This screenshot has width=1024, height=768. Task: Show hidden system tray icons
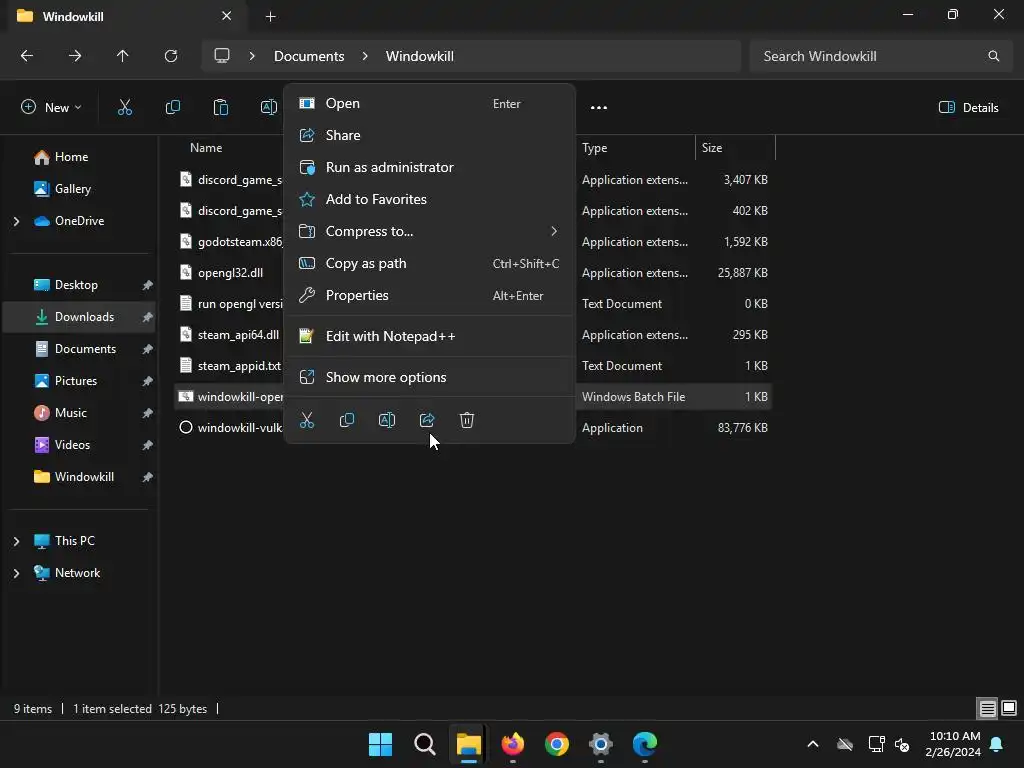[x=813, y=744]
